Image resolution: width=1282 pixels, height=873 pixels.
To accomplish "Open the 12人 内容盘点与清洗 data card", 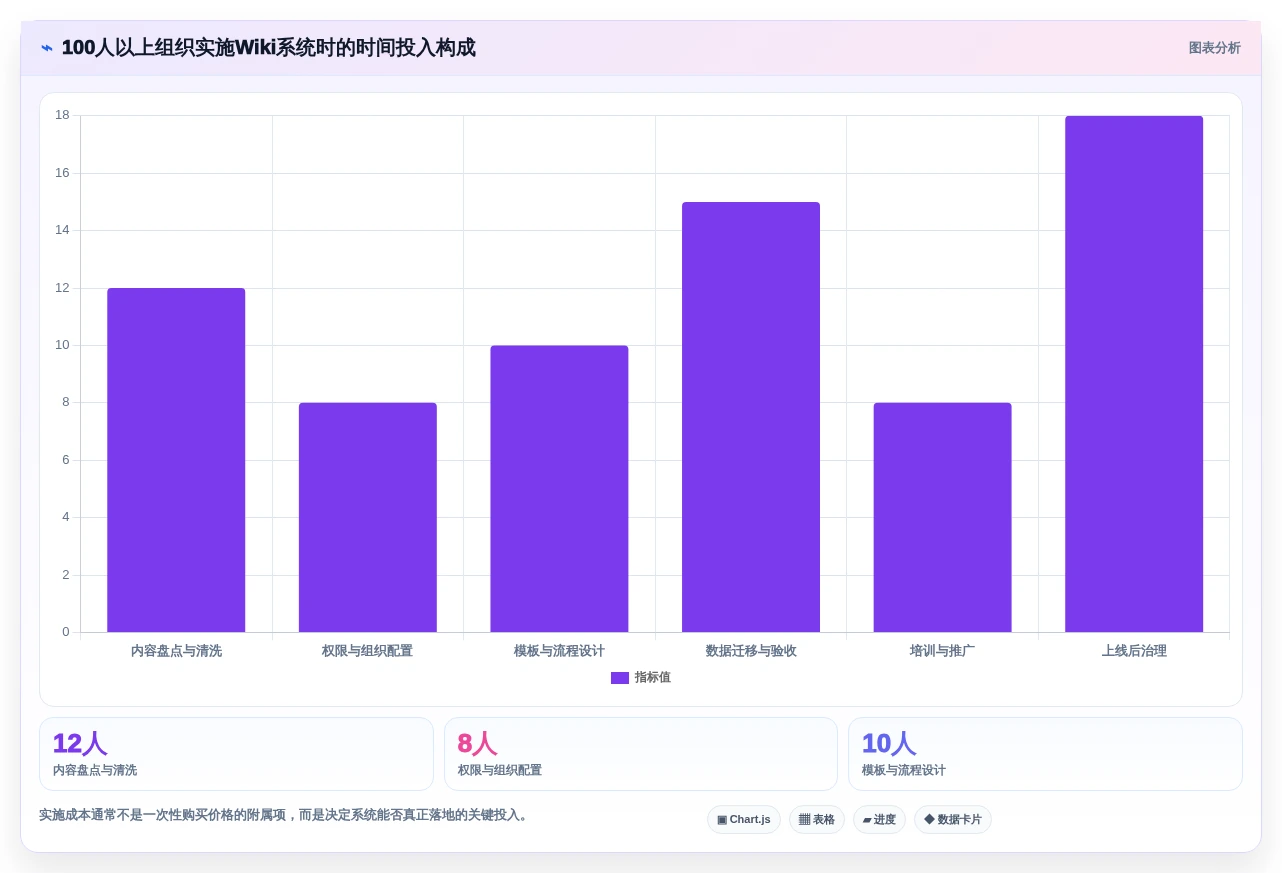I will (236, 754).
